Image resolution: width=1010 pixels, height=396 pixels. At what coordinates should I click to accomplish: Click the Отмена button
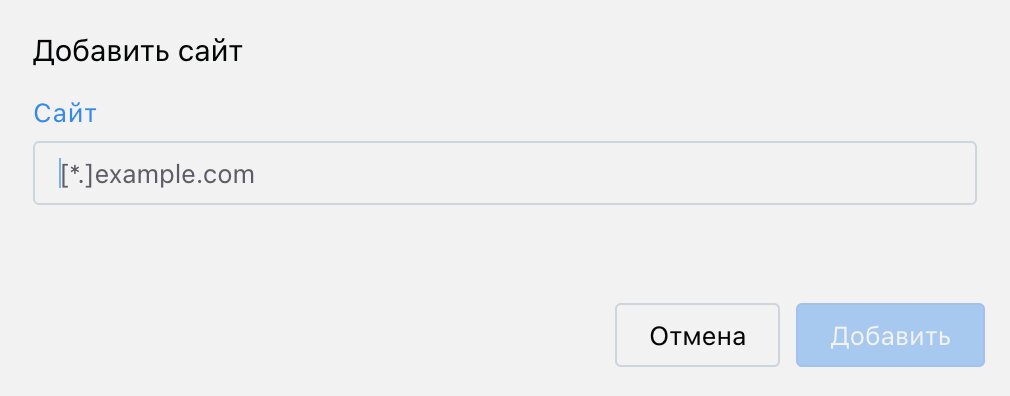pyautogui.click(x=697, y=335)
